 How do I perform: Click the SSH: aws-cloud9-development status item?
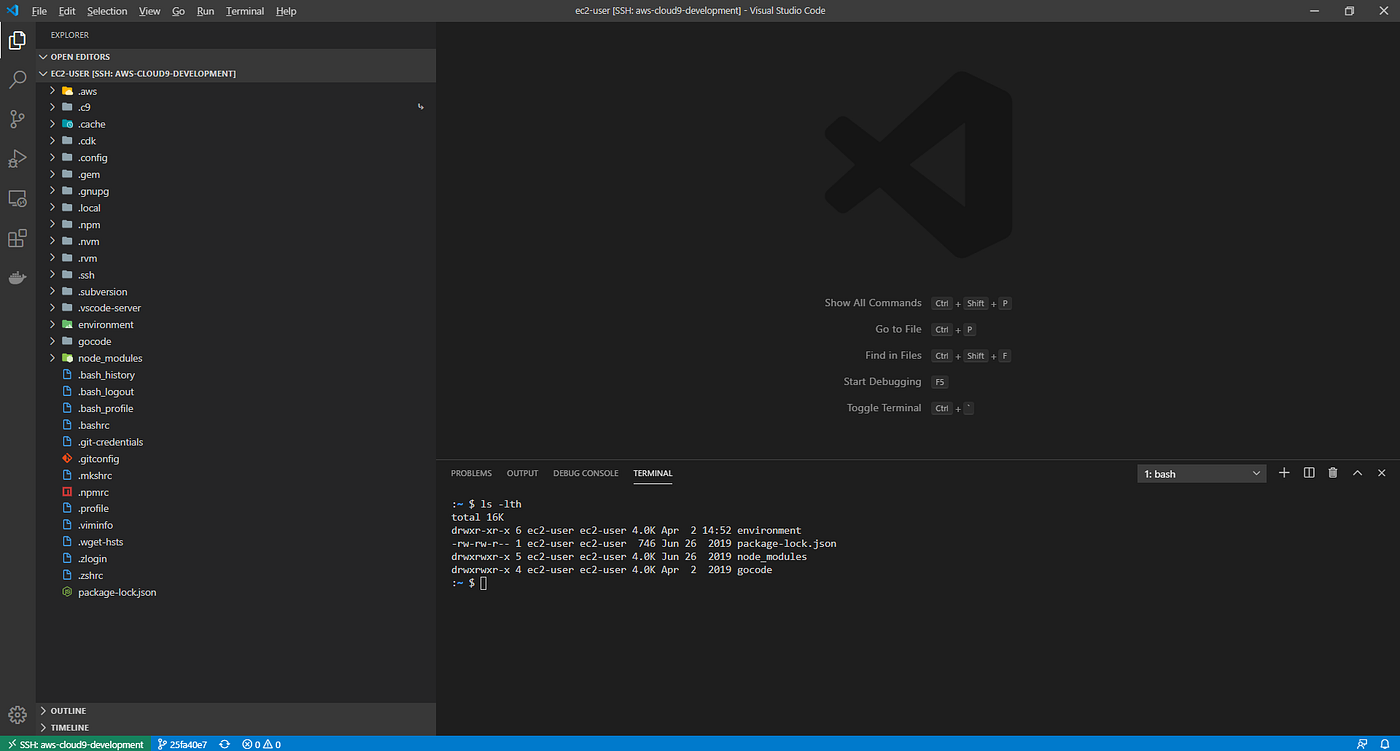pos(75,744)
